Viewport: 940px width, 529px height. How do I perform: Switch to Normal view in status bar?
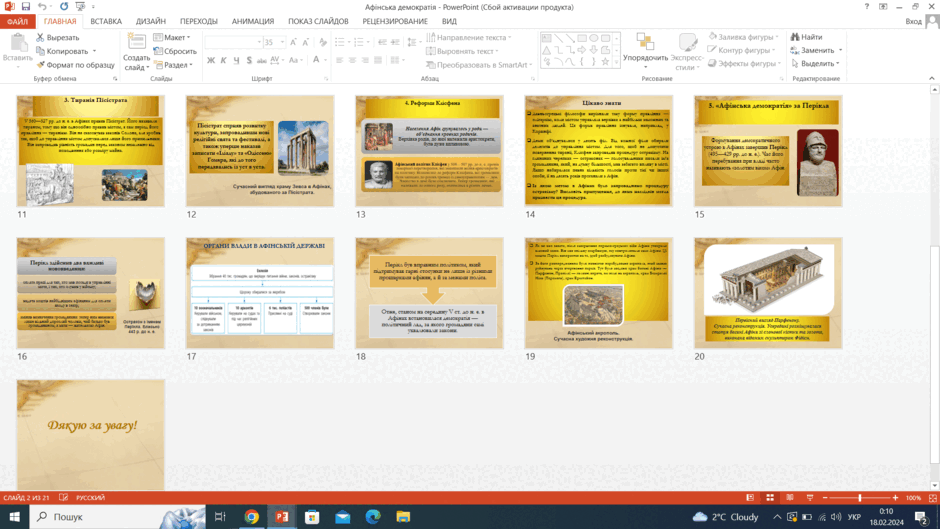(750, 498)
